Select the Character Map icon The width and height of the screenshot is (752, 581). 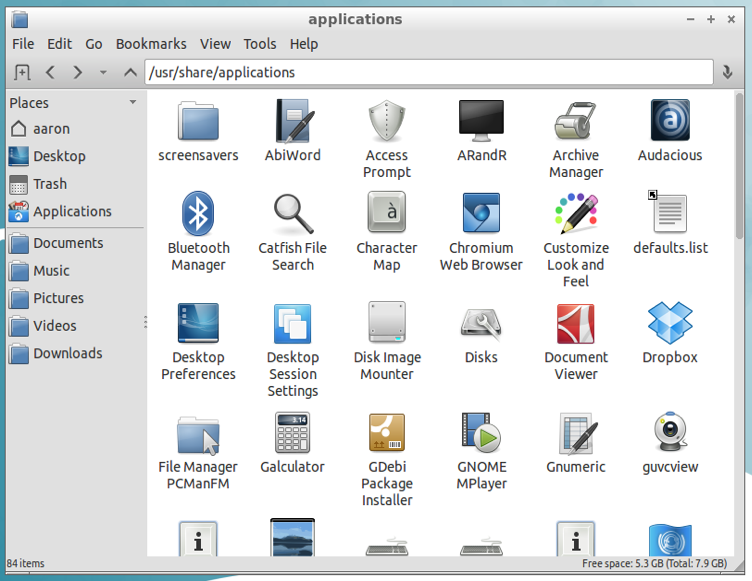387,212
